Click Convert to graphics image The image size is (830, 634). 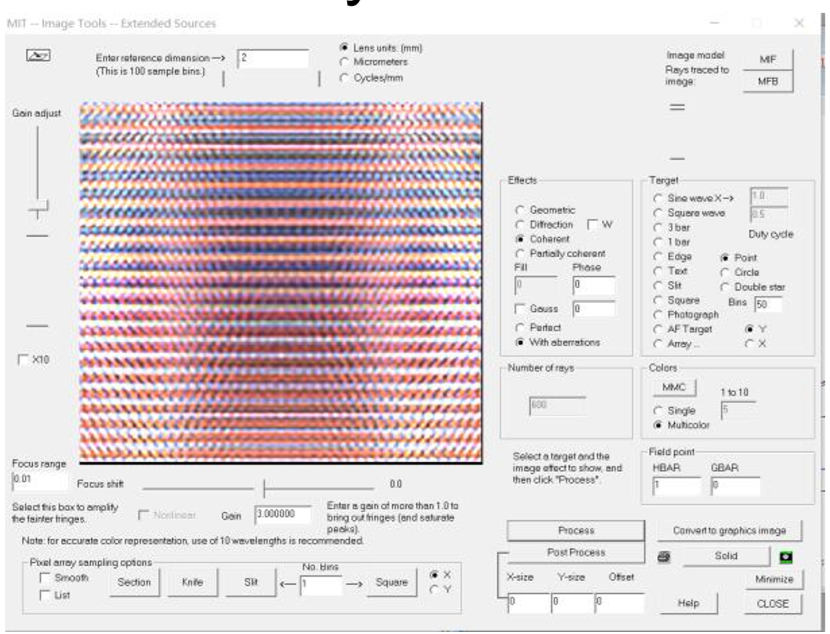pyautogui.click(x=729, y=530)
